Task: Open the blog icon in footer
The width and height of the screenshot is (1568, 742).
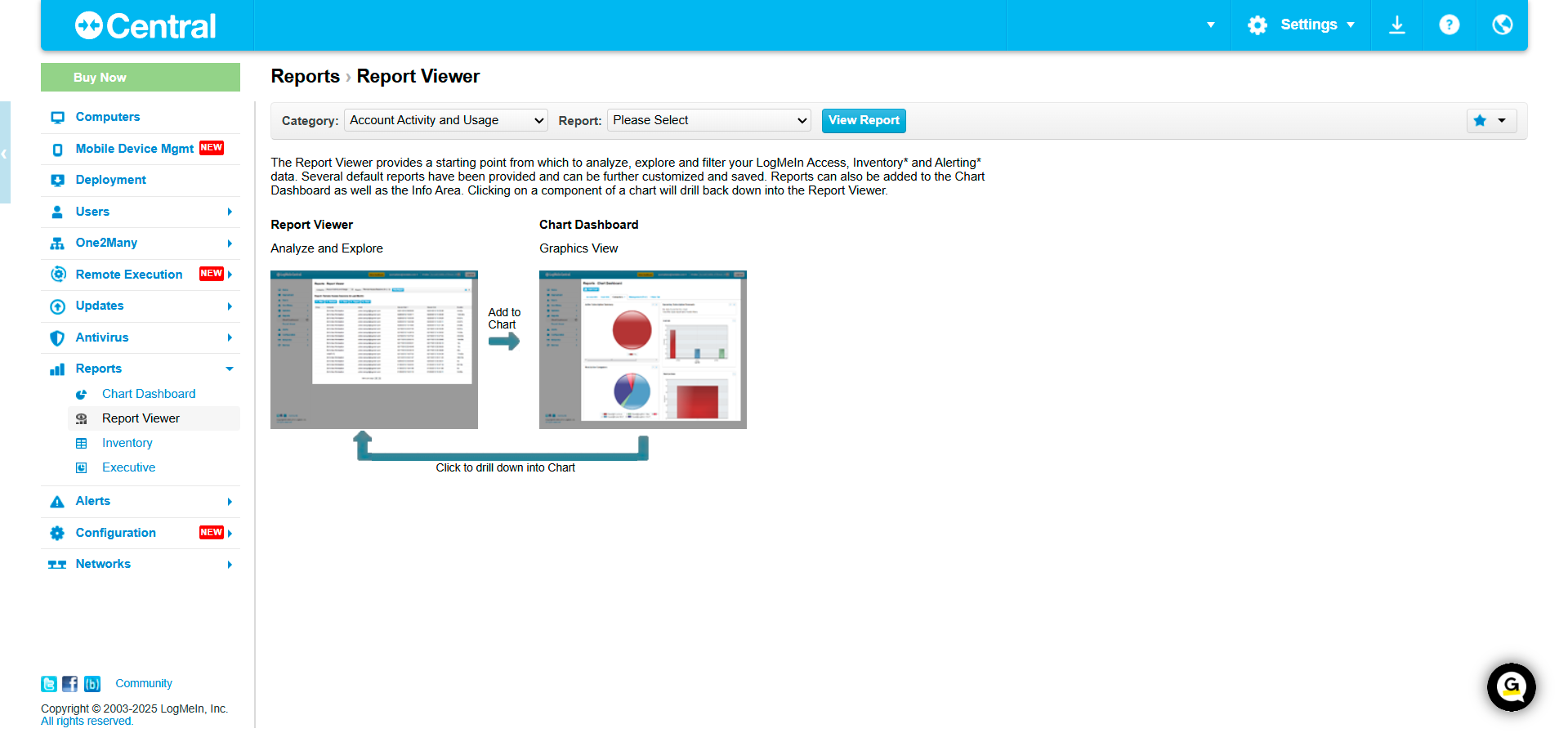Action: (x=92, y=684)
